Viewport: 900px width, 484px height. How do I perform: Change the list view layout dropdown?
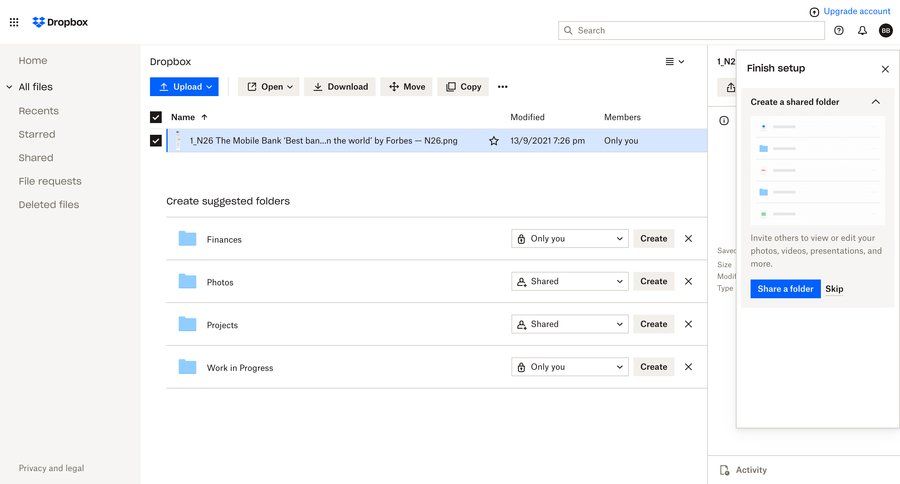(x=674, y=61)
